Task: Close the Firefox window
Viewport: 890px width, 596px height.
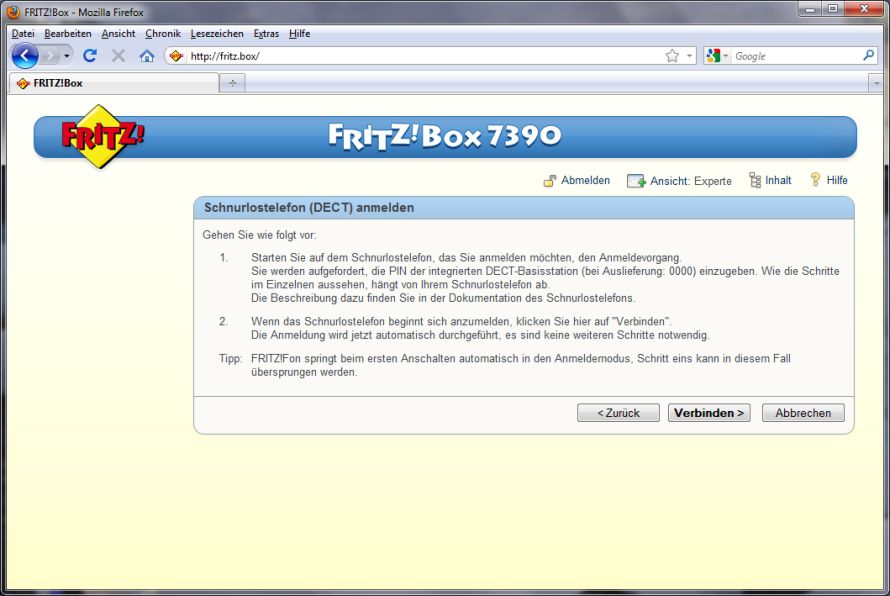Action: click(864, 9)
